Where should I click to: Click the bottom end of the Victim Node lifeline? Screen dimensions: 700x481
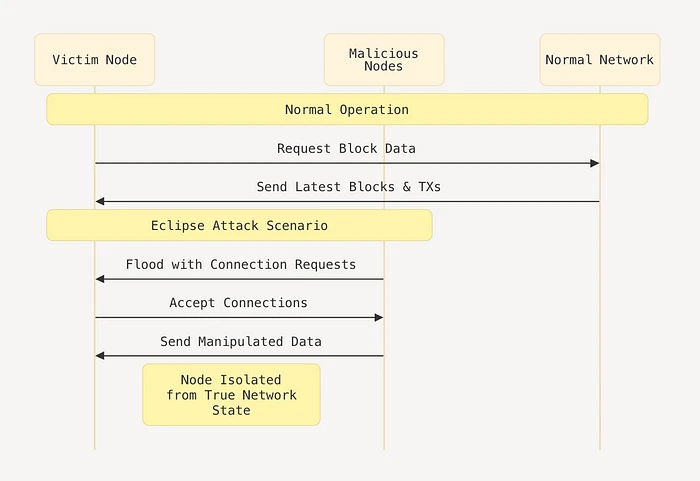coord(95,446)
